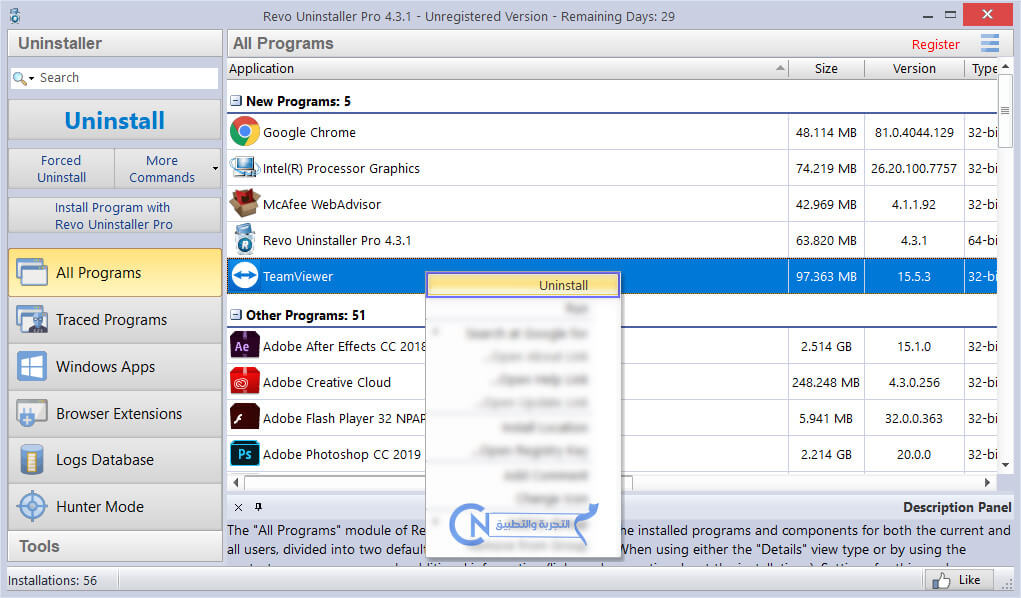This screenshot has width=1021, height=598.
Task: Click into the Search input field
Action: (127, 78)
